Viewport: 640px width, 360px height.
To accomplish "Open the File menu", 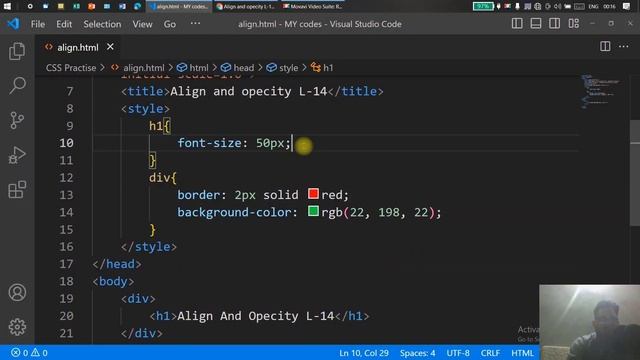I will tap(38, 24).
